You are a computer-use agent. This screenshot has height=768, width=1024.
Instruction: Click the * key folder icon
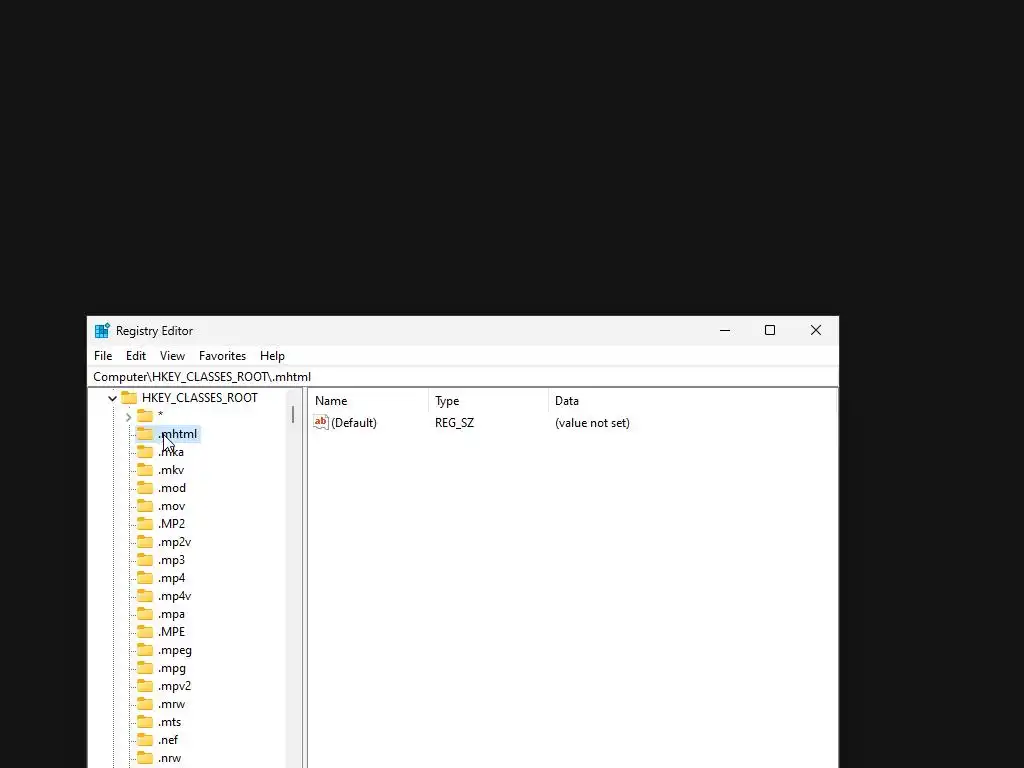145,416
